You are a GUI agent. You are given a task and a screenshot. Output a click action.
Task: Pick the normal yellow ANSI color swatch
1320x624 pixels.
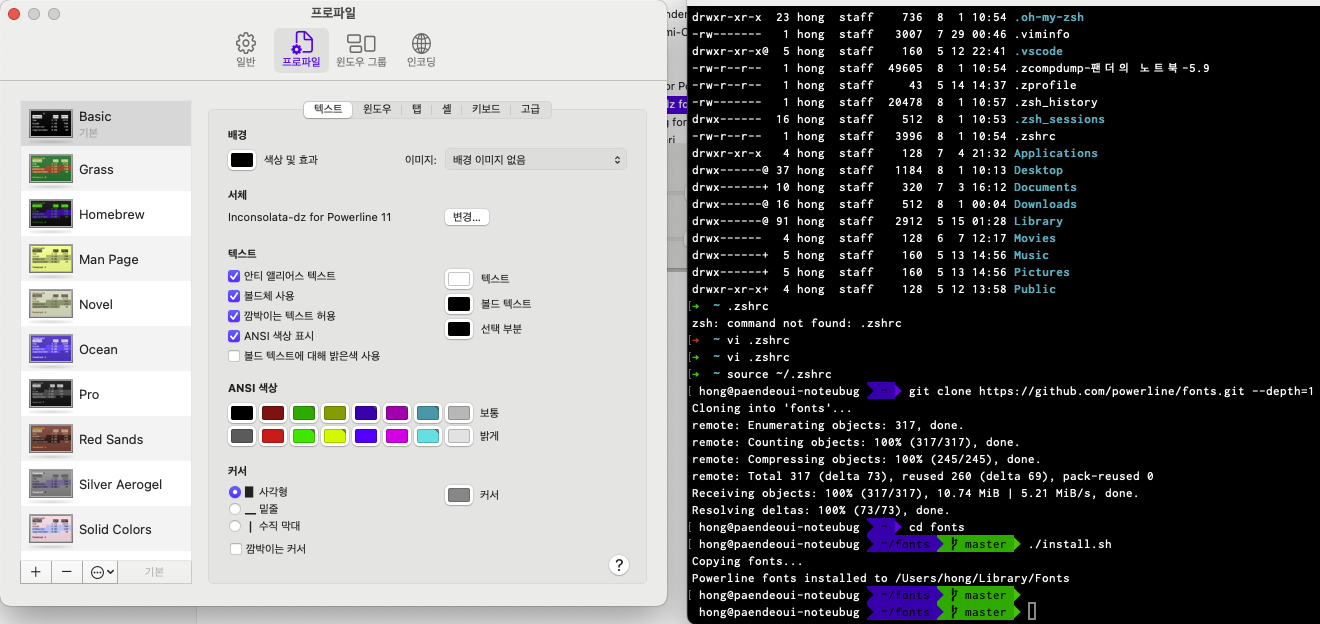coord(335,413)
